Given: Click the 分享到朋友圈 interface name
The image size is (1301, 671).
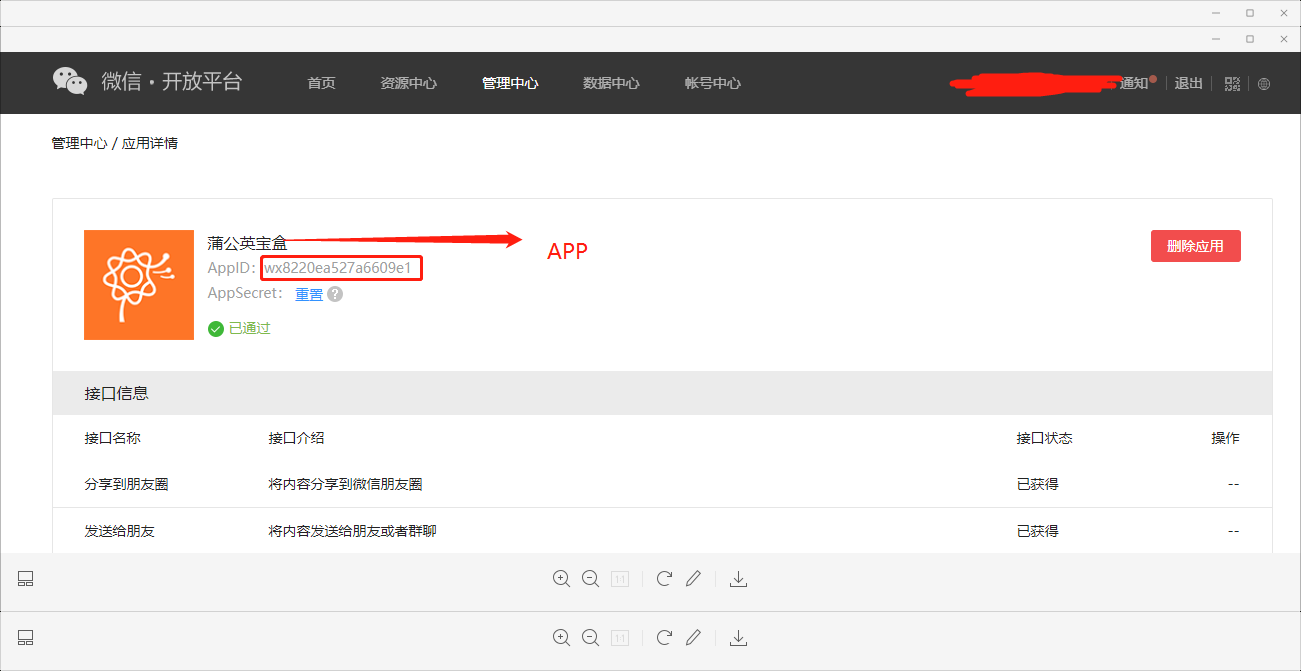Looking at the screenshot, I should (126, 484).
